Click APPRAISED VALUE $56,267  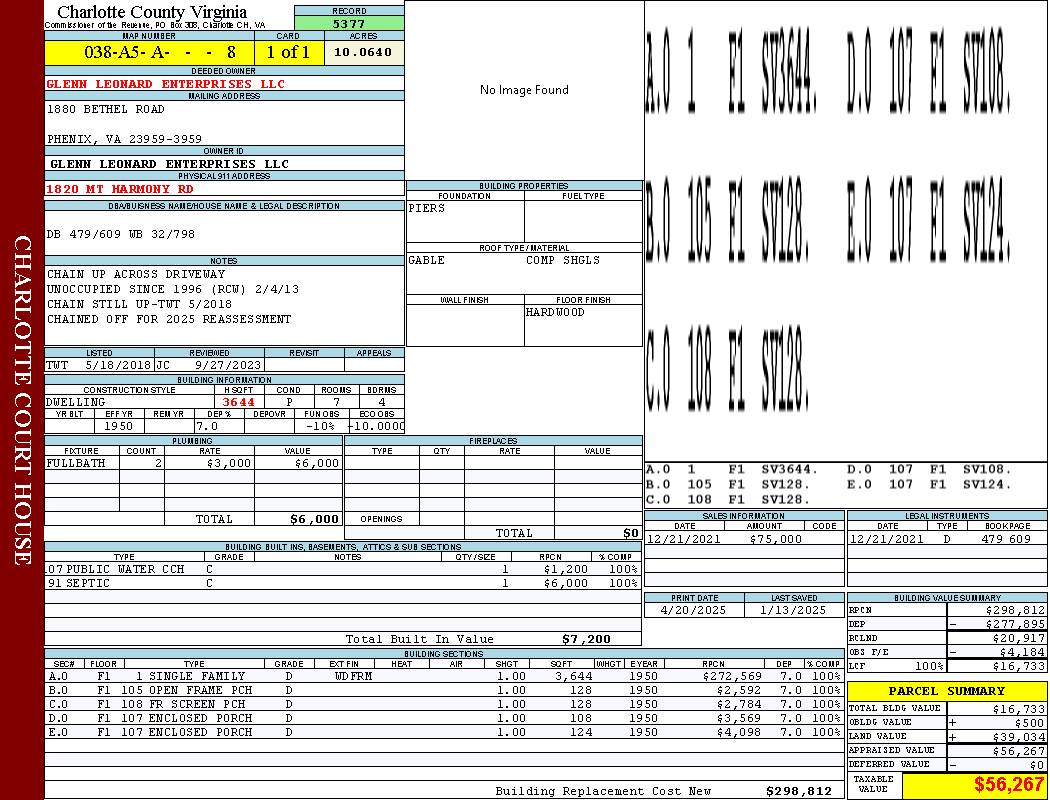[1019, 751]
